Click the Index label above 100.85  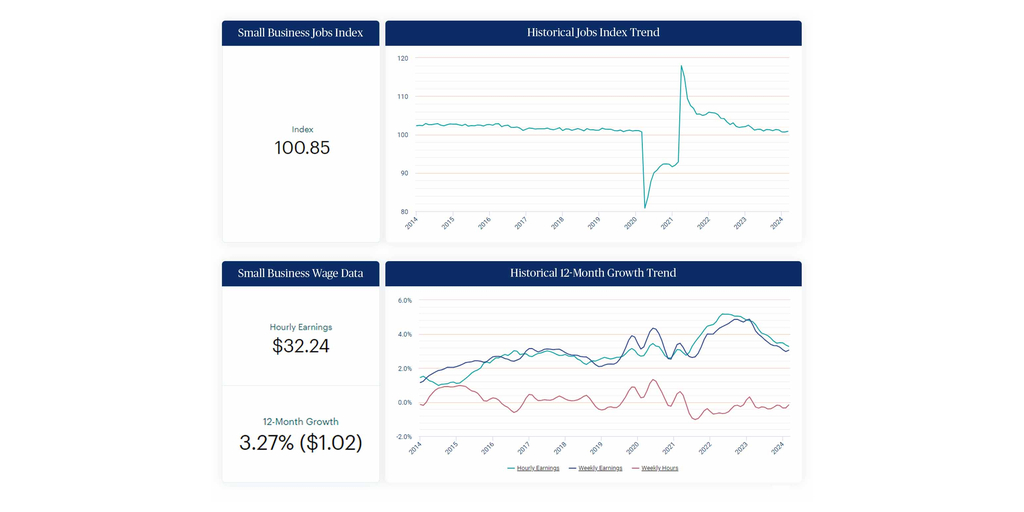(302, 129)
